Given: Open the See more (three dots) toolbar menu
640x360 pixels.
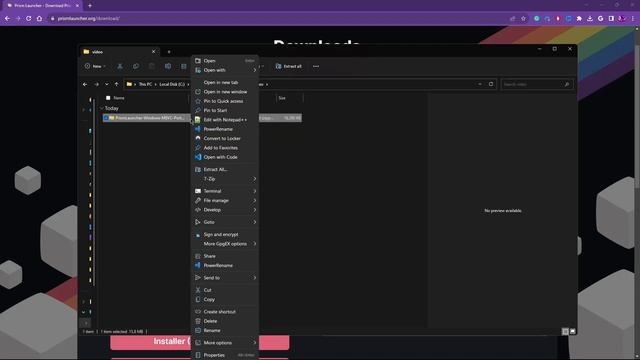Looking at the screenshot, I should (316, 66).
